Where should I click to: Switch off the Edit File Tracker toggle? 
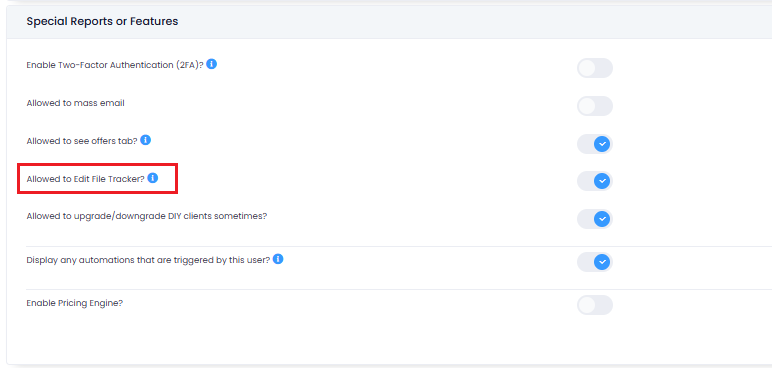click(595, 181)
